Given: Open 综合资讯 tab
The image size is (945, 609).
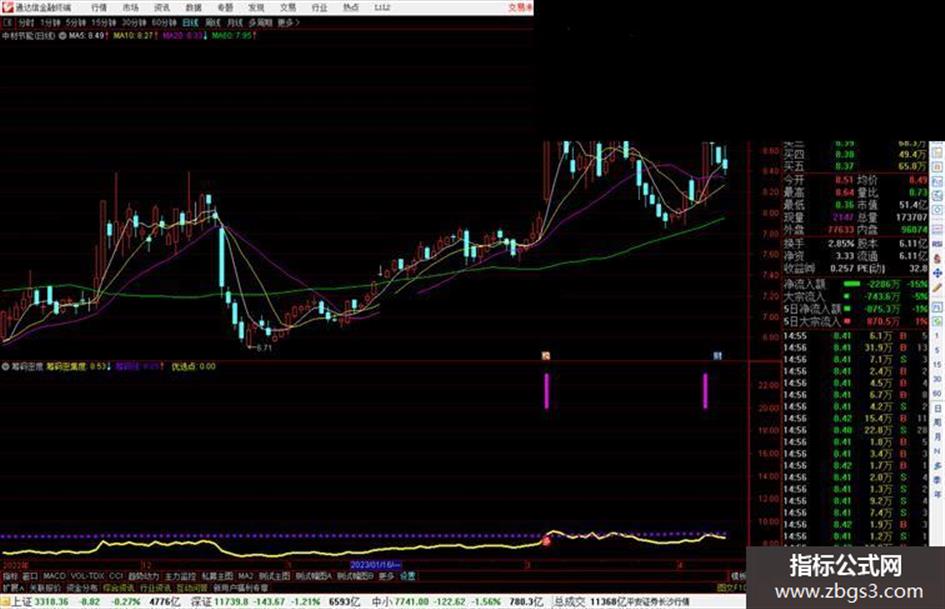Looking at the screenshot, I should click(119, 587).
